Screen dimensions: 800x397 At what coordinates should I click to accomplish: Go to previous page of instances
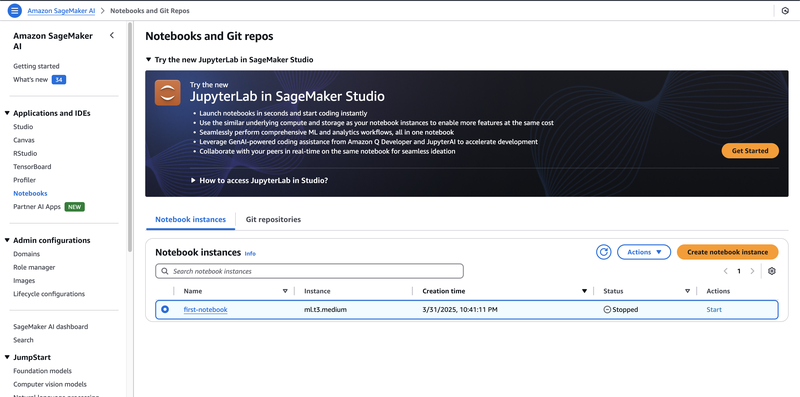click(x=726, y=271)
